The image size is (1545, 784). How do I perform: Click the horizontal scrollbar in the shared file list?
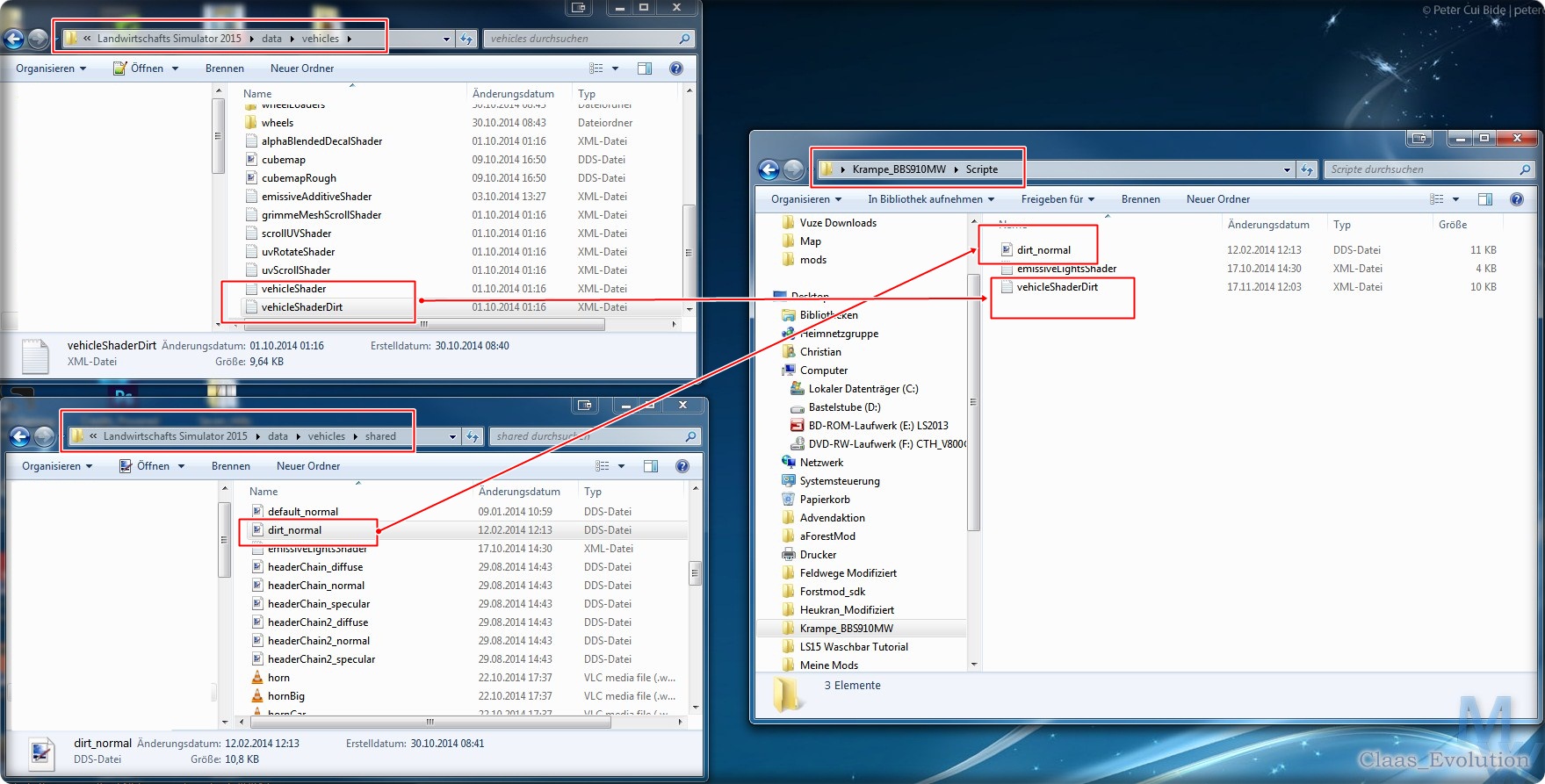(430, 723)
